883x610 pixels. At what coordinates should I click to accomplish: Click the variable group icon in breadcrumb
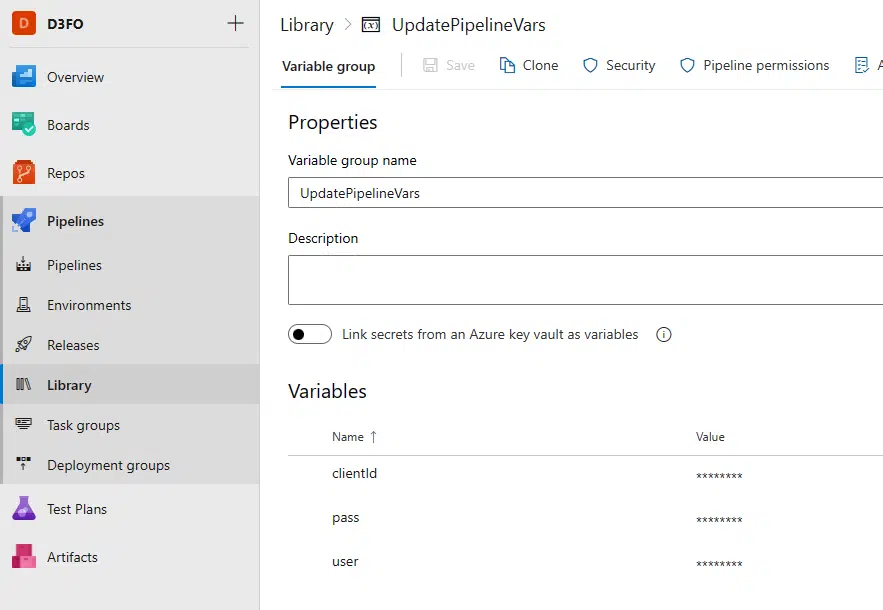pyautogui.click(x=371, y=25)
